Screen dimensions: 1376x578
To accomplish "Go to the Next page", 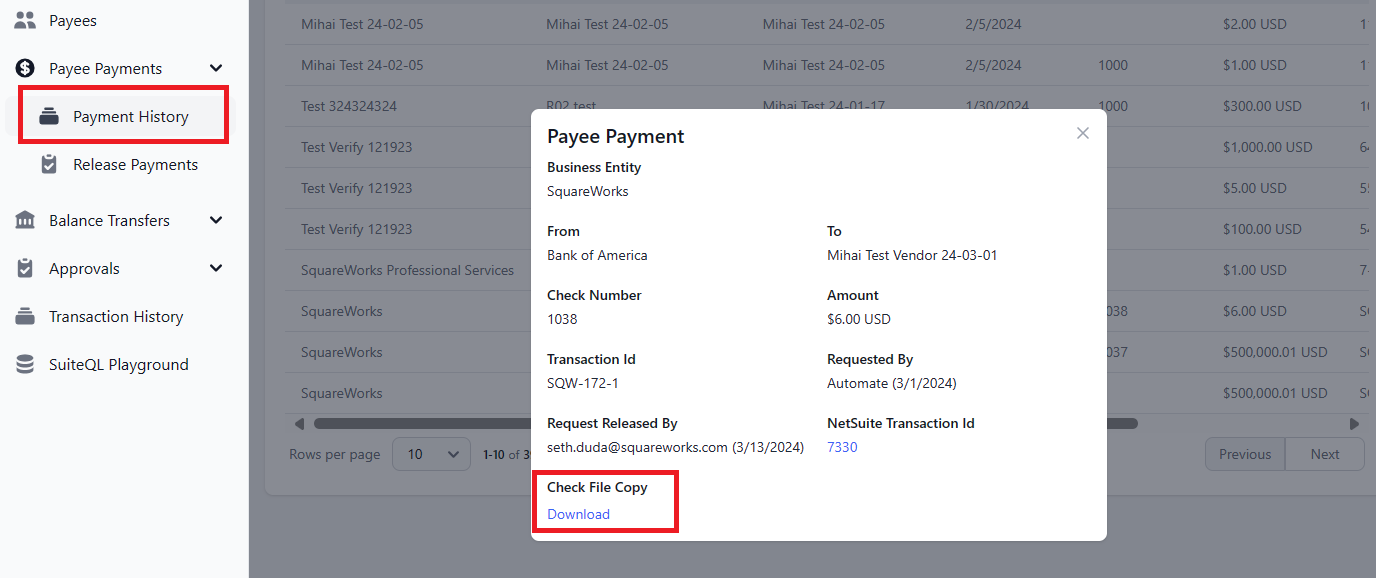I will point(1324,454).
